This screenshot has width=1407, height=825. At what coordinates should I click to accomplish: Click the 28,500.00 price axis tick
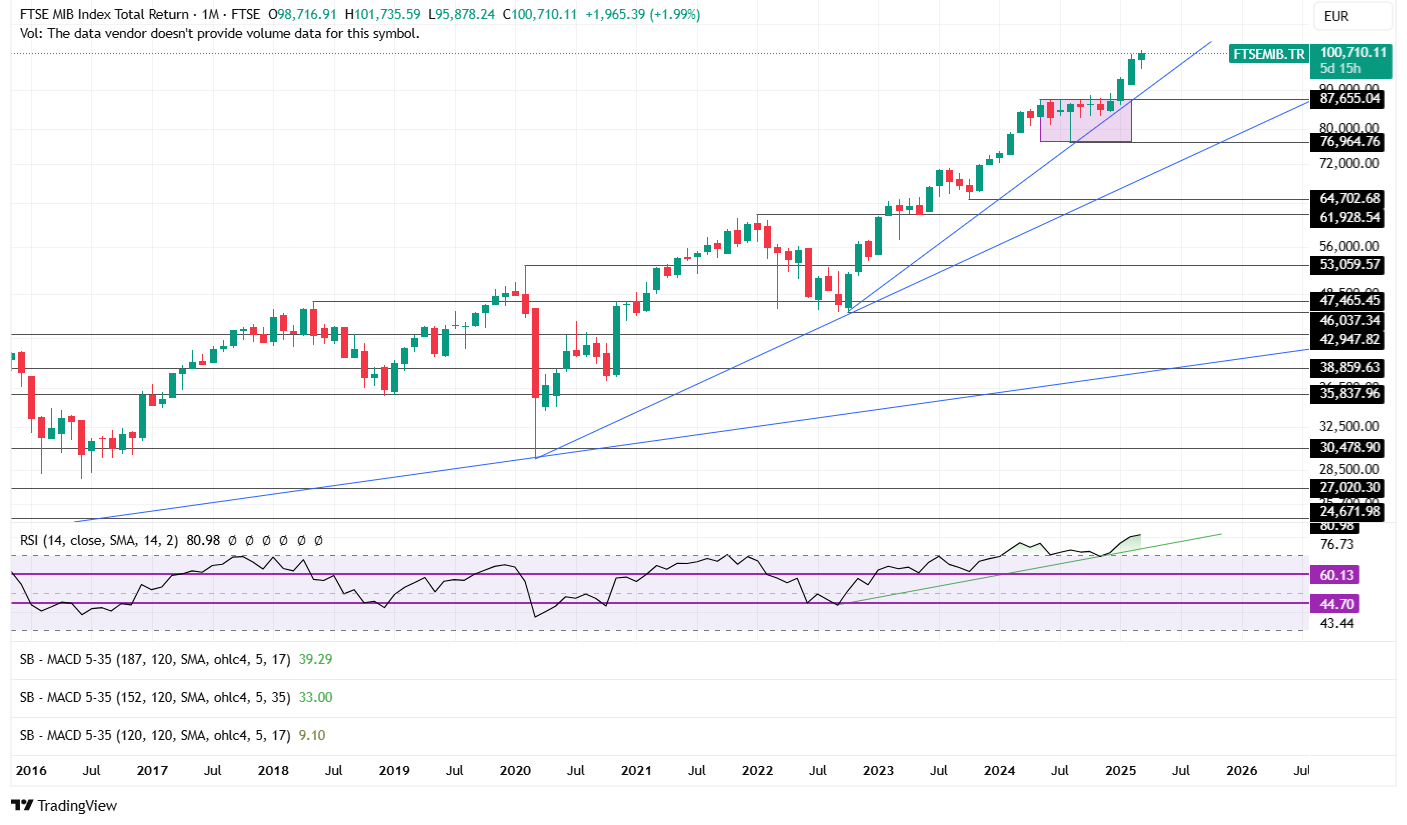[x=1350, y=468]
